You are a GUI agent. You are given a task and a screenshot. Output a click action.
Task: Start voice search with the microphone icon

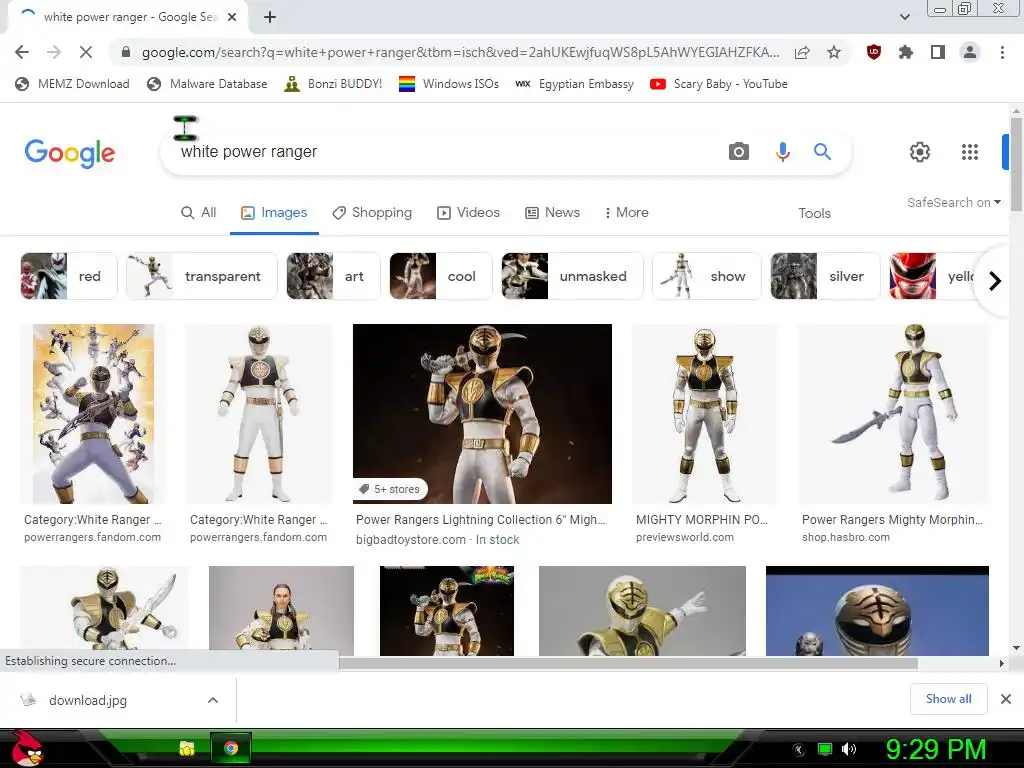point(782,152)
